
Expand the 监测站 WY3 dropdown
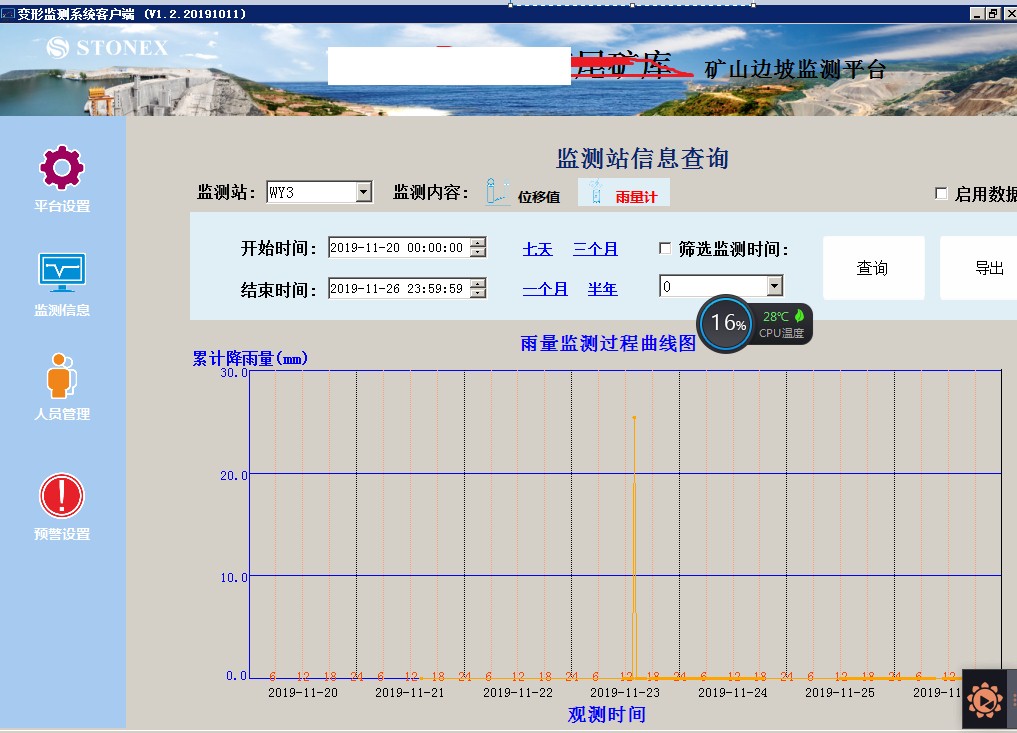[x=364, y=192]
